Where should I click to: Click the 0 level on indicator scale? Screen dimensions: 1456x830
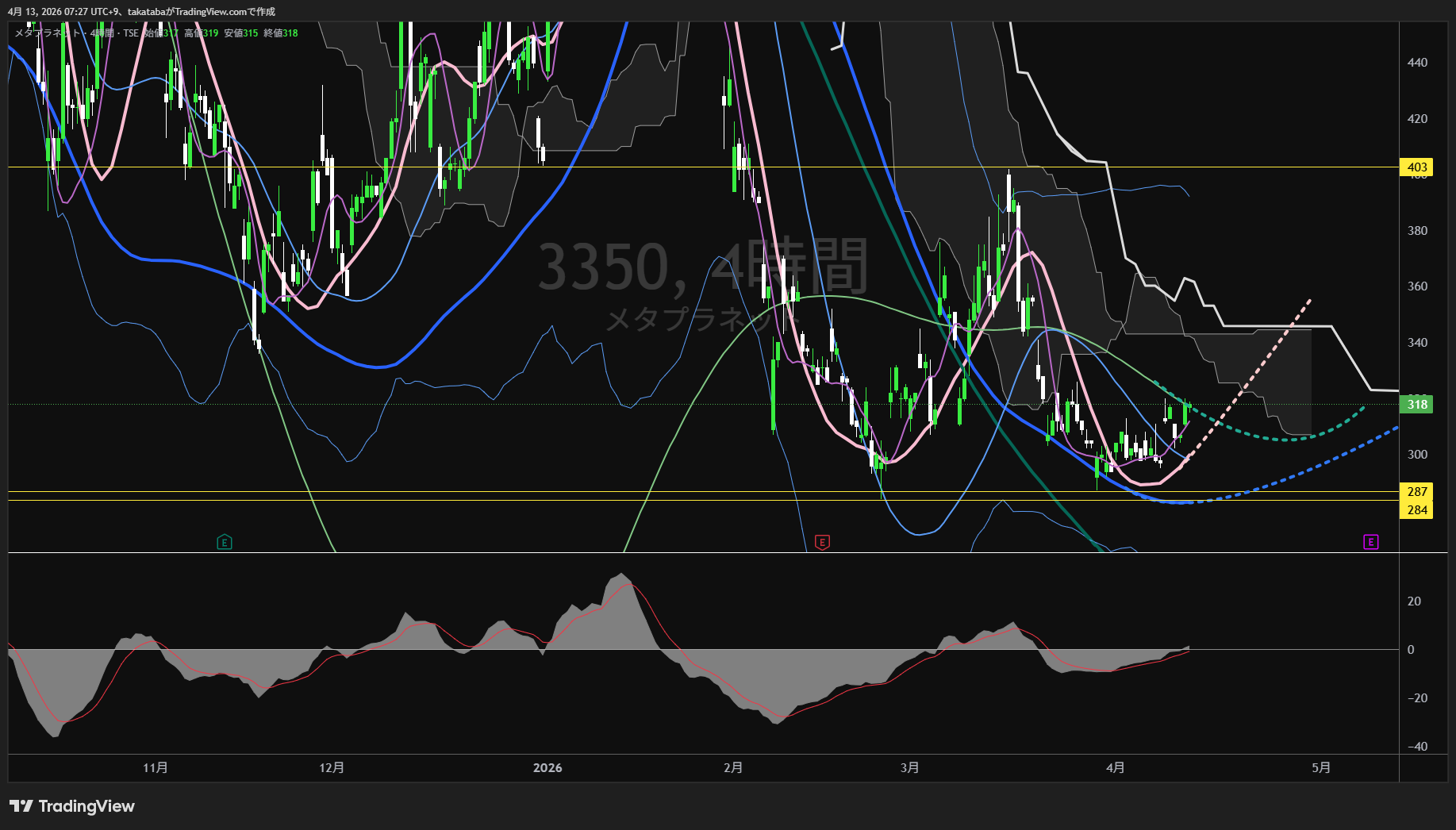(x=1410, y=650)
